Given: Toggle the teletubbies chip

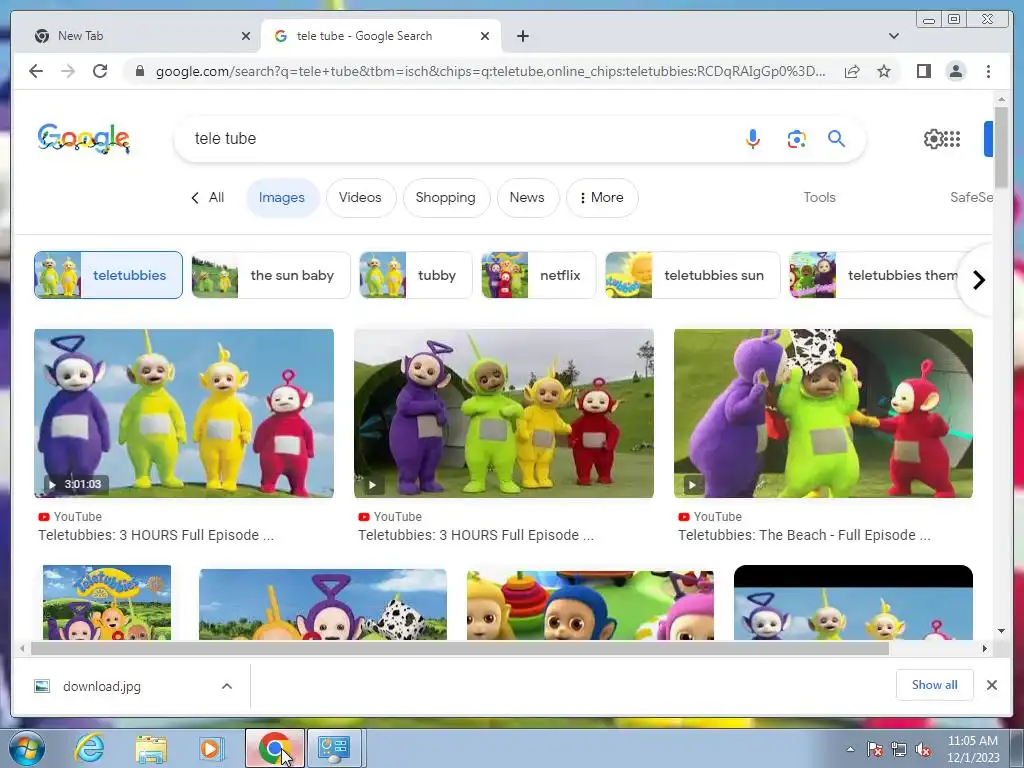Looking at the screenshot, I should [108, 275].
